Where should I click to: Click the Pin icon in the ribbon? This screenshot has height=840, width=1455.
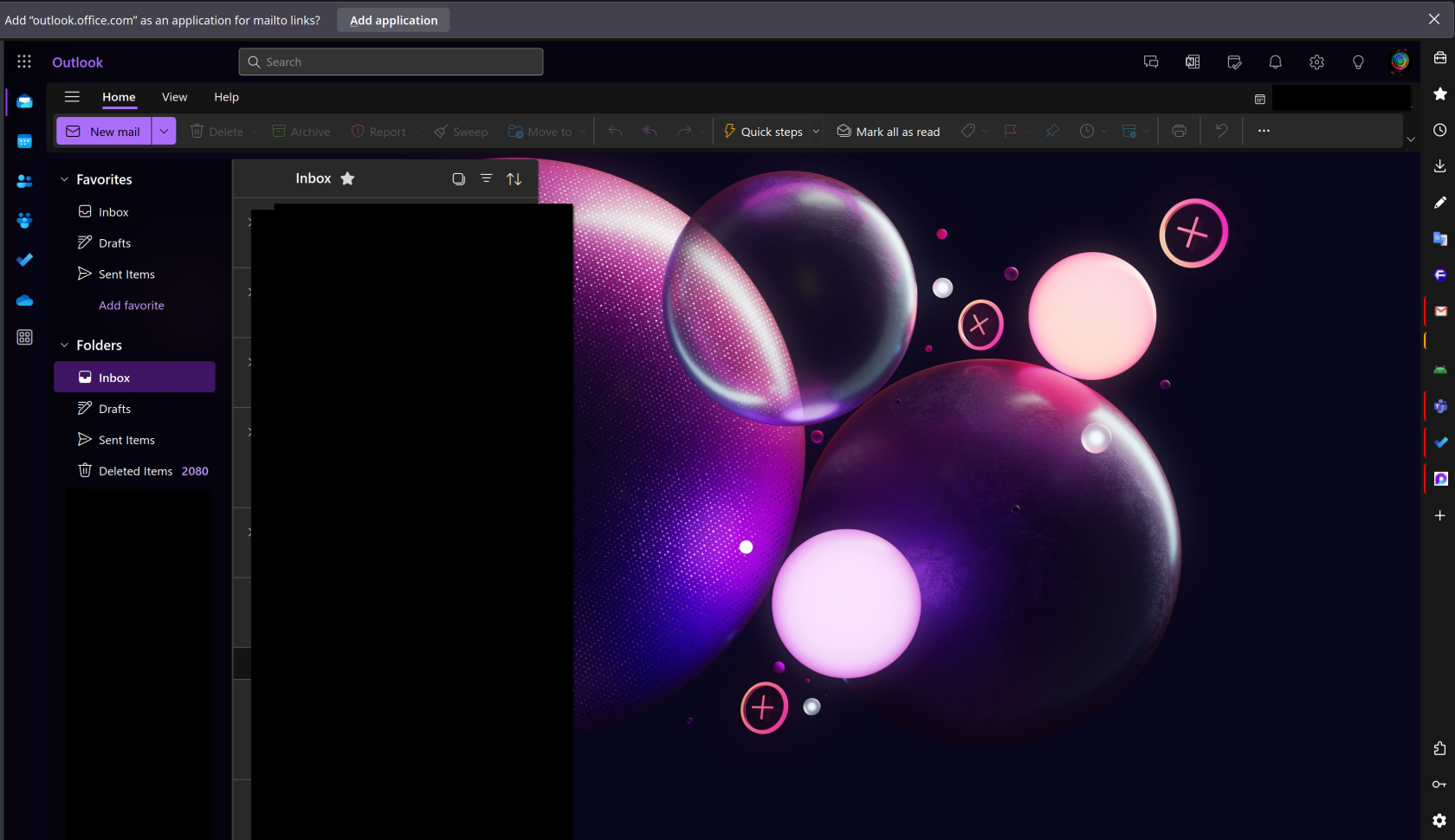1052,131
